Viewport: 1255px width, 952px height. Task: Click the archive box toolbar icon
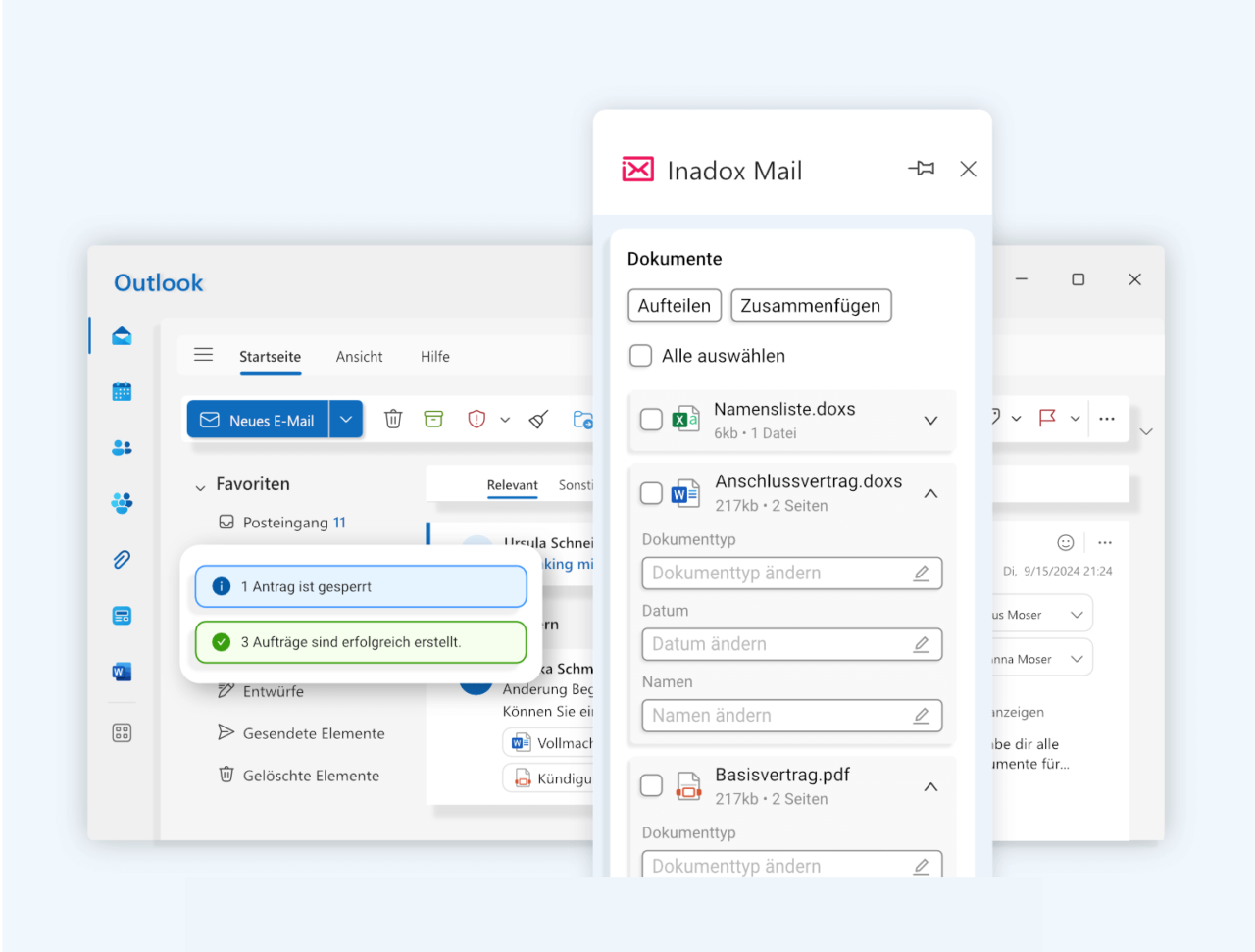[433, 420]
